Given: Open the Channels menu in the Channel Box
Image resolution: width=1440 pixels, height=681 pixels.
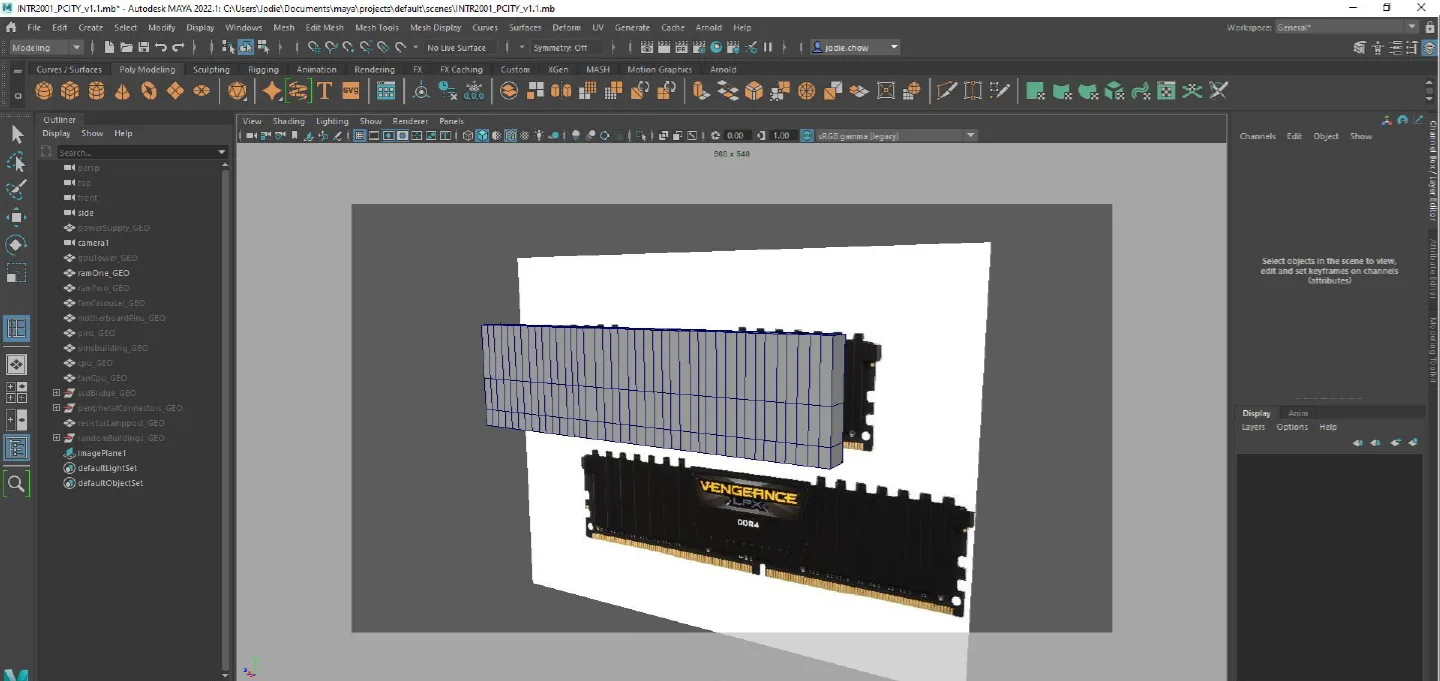Looking at the screenshot, I should pyautogui.click(x=1257, y=136).
